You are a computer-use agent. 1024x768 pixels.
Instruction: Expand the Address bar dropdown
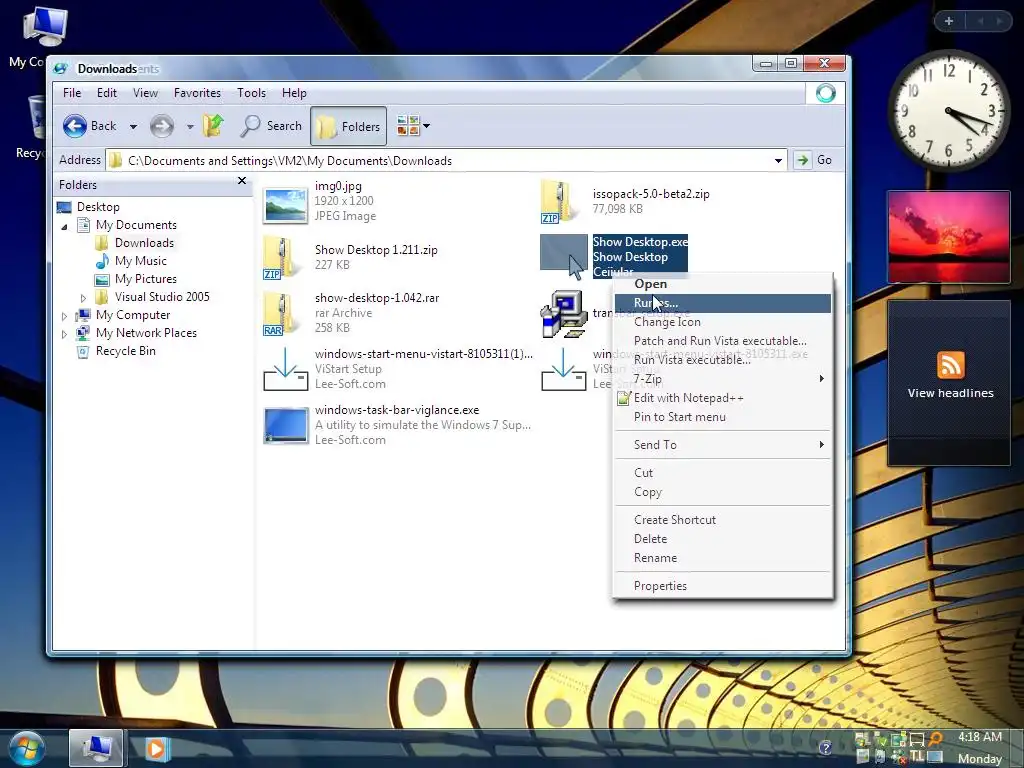(778, 161)
